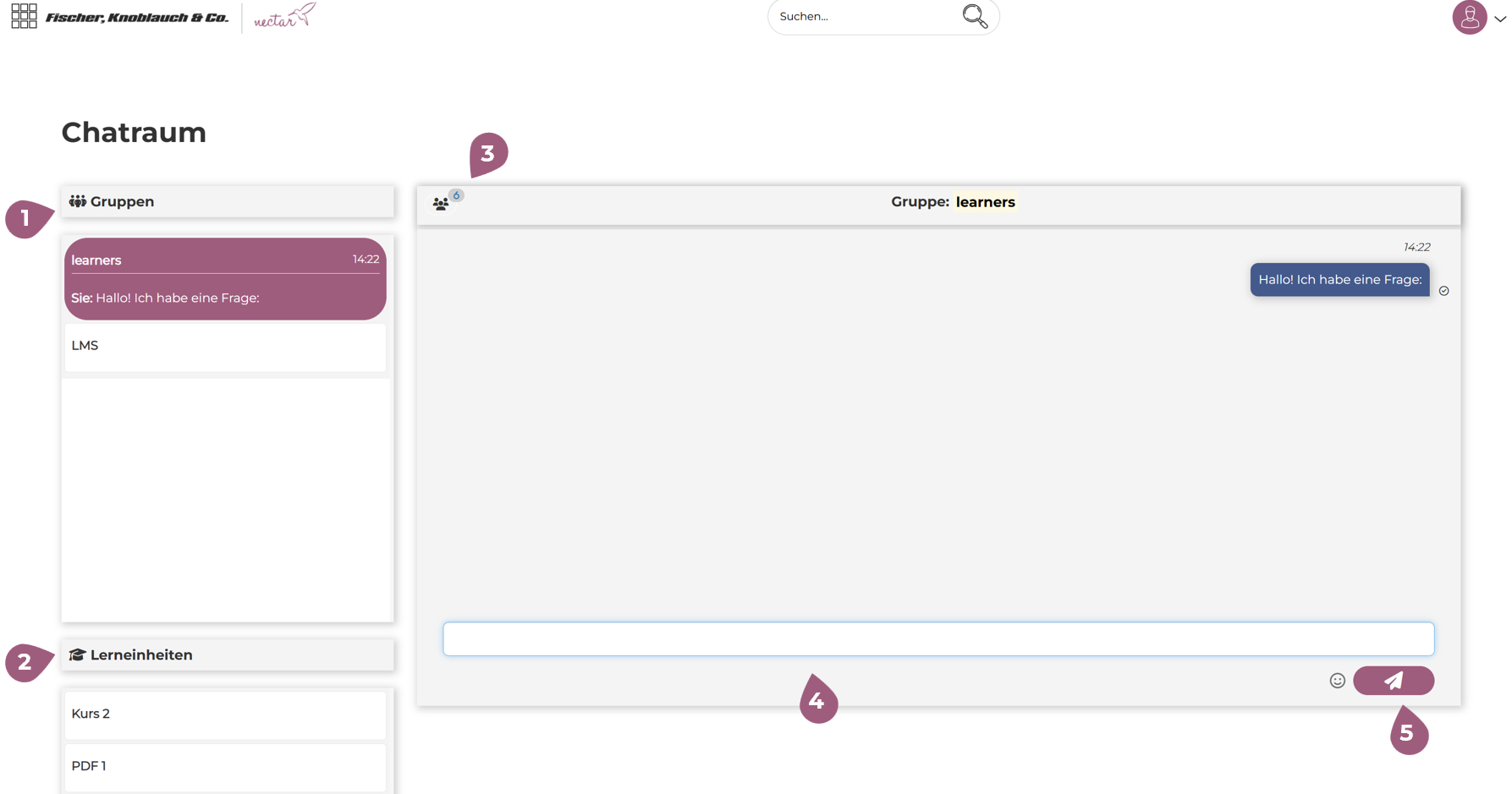Show group members via people icon
The height and width of the screenshot is (794, 1512).
coord(440,204)
